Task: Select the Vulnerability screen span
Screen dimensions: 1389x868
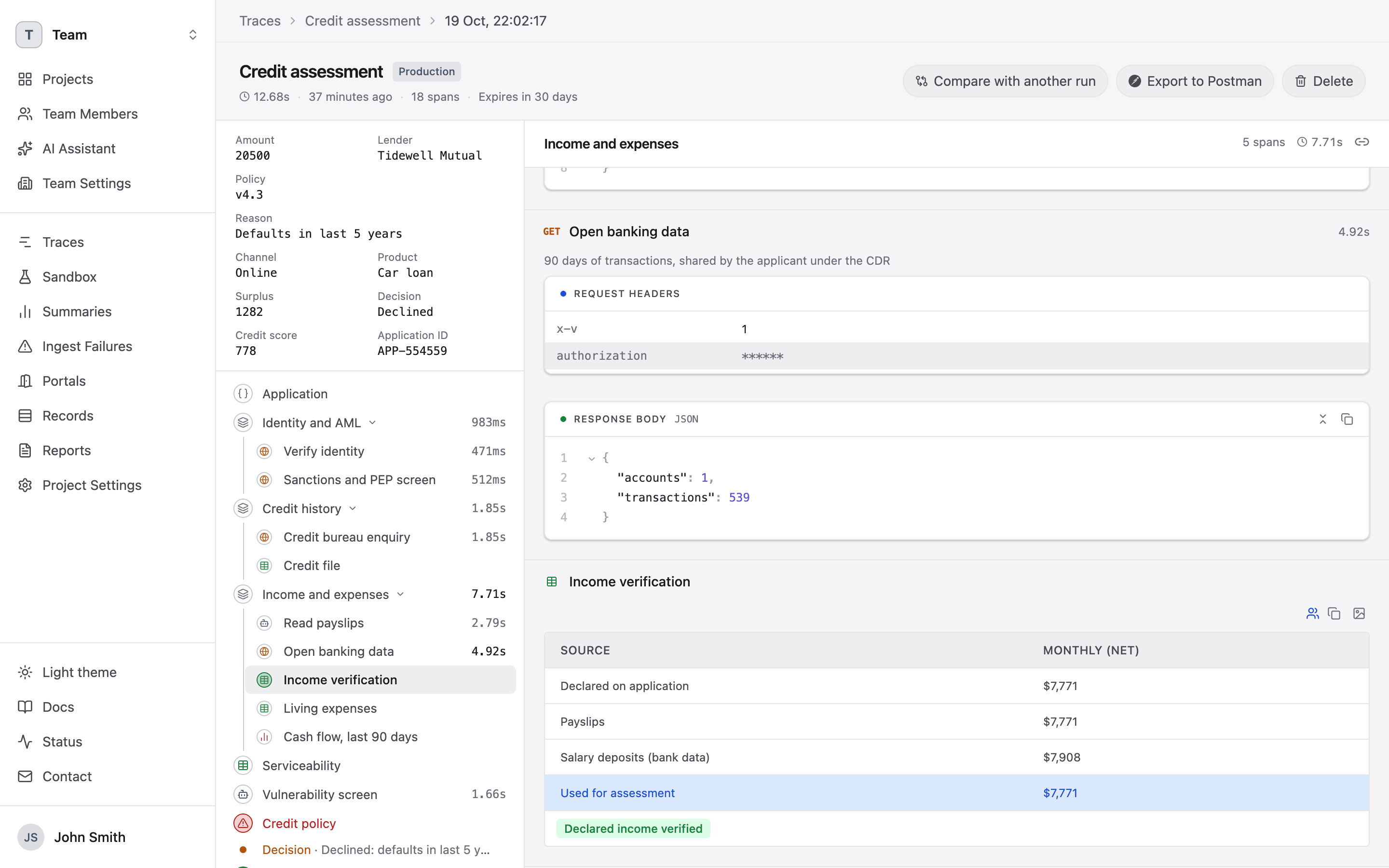Action: tap(370, 795)
